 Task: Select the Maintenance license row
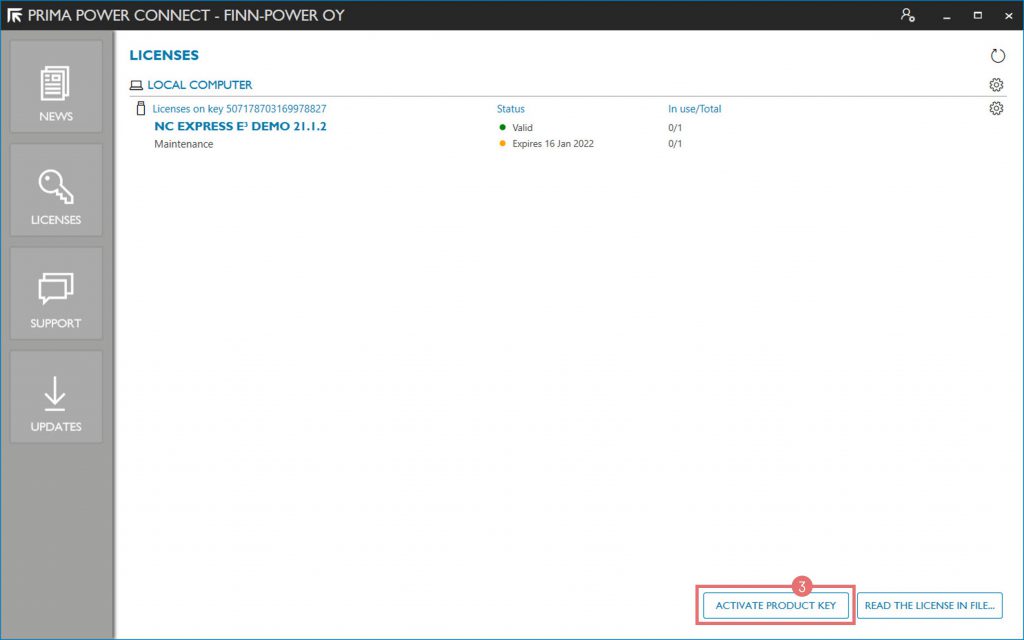(183, 144)
